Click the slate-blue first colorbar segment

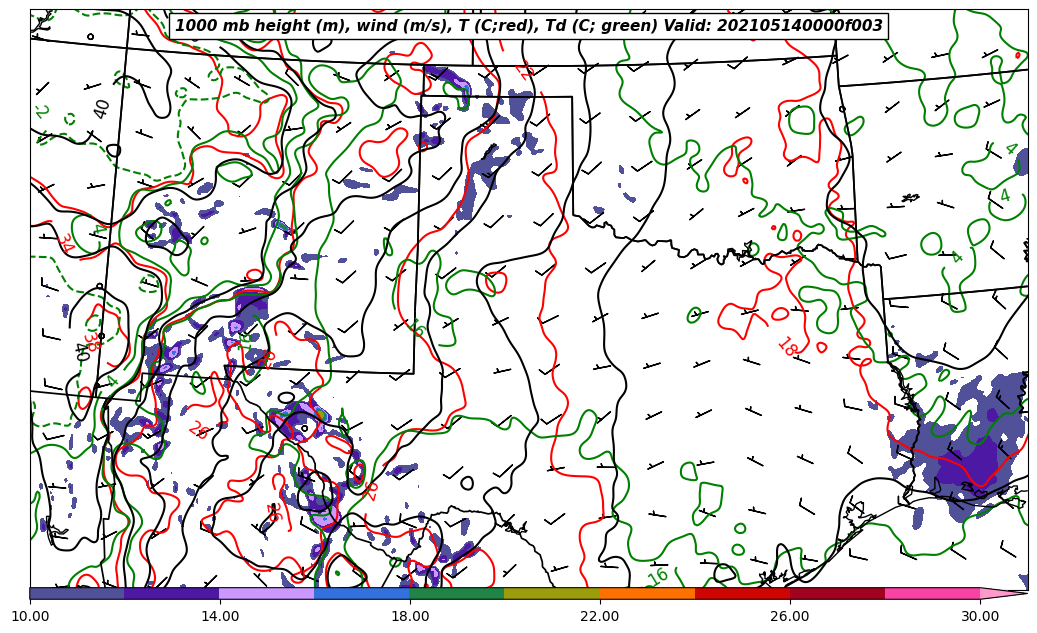click(x=77, y=593)
